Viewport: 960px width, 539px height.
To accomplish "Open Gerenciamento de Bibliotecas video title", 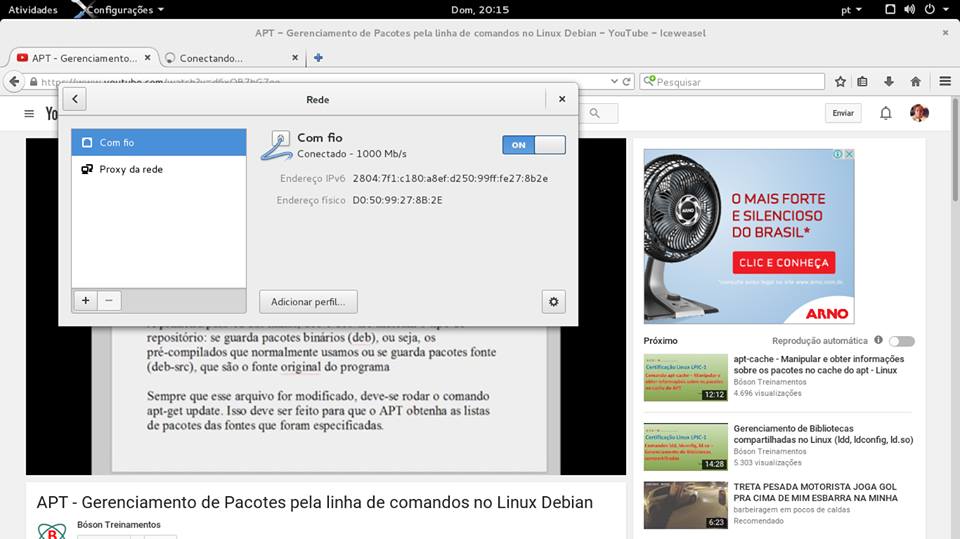I will [x=823, y=434].
